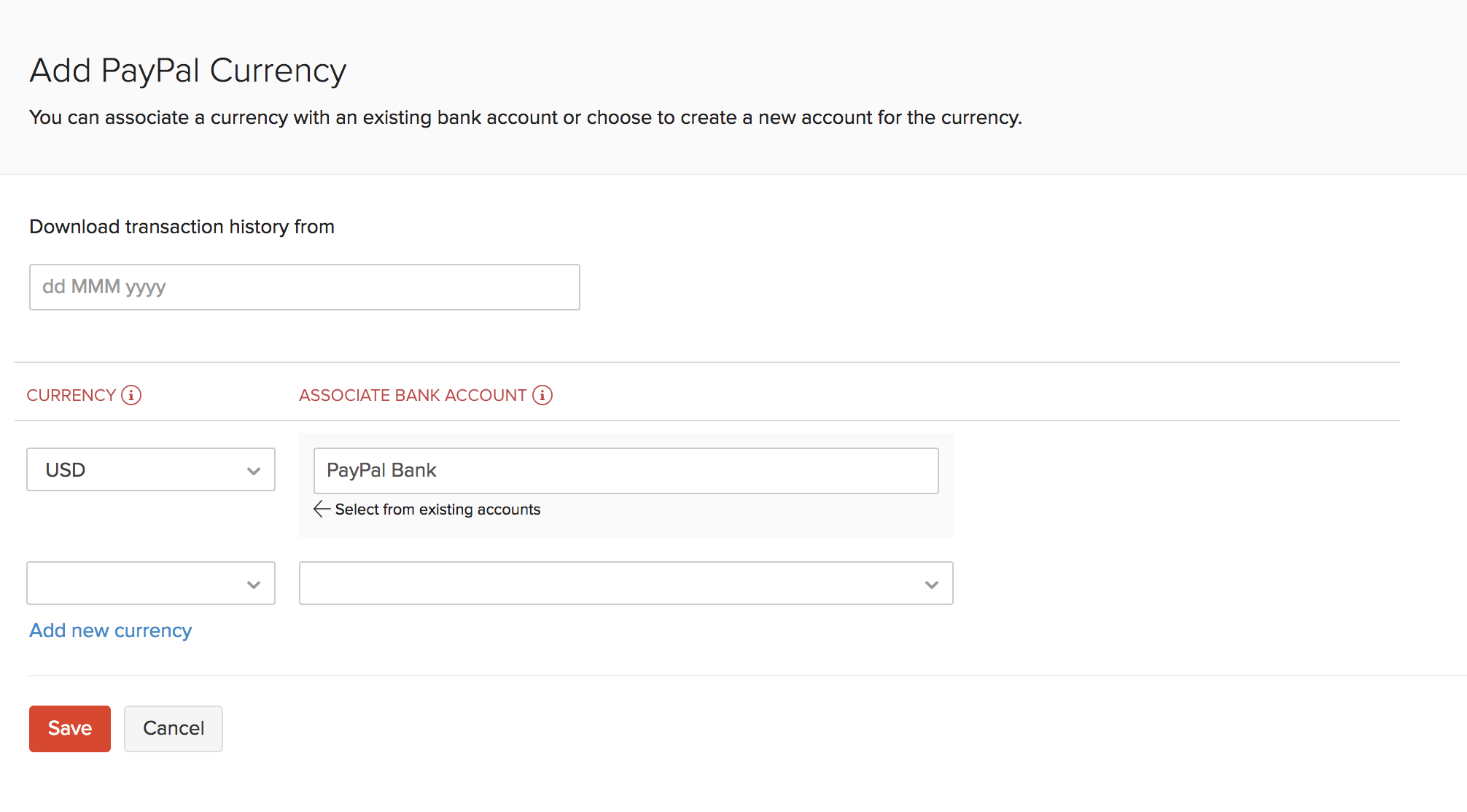Viewport: 1467px width, 812px height.
Task: Open the USD currency dropdown
Action: 139,469
